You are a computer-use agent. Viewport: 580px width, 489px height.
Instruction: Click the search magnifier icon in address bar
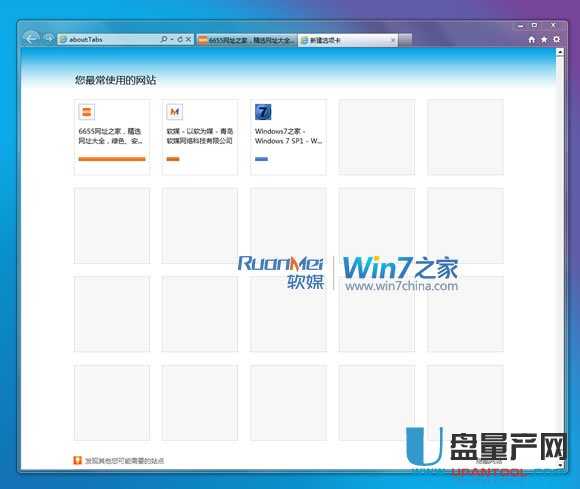point(164,39)
